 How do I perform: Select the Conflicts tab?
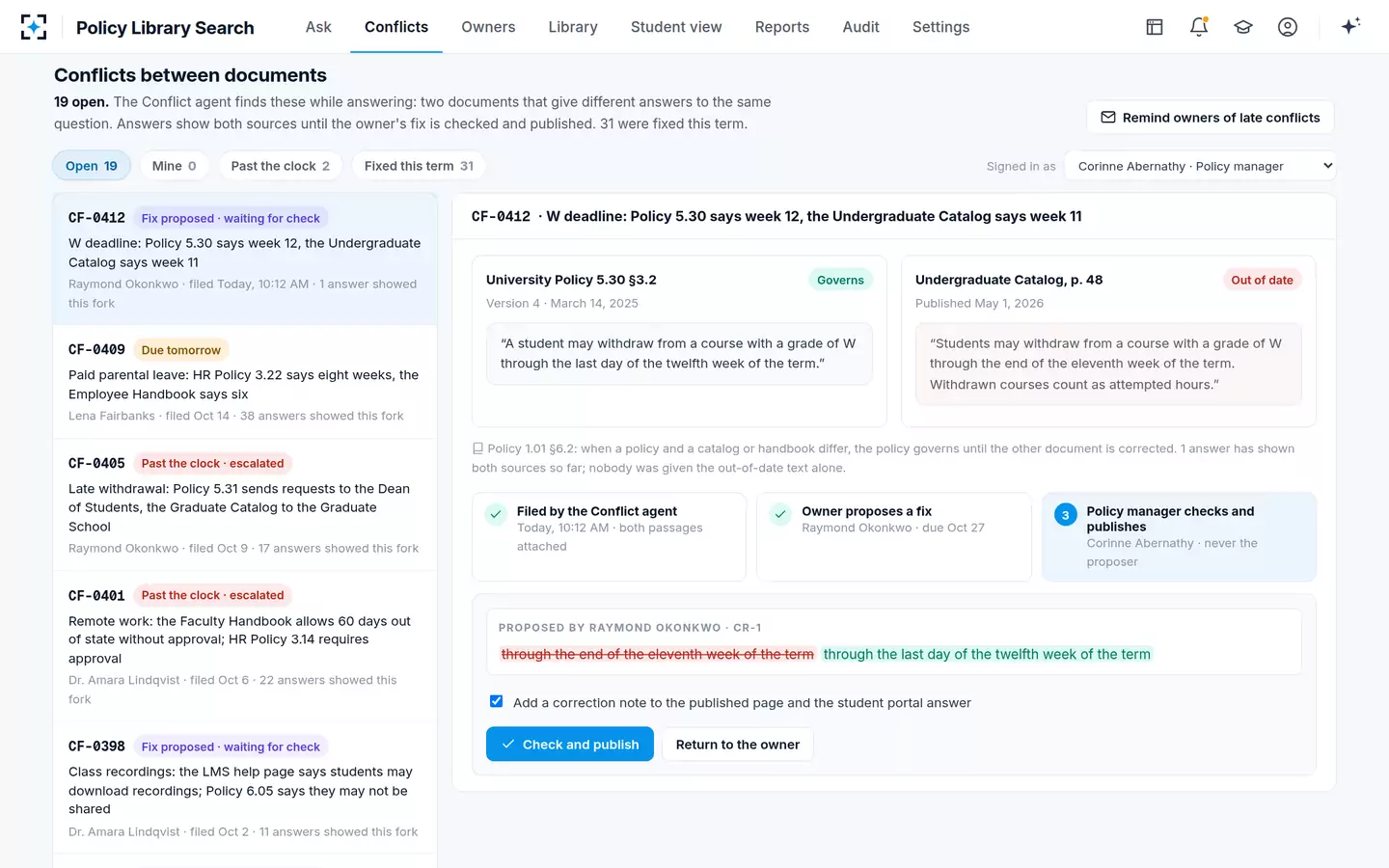396,27
